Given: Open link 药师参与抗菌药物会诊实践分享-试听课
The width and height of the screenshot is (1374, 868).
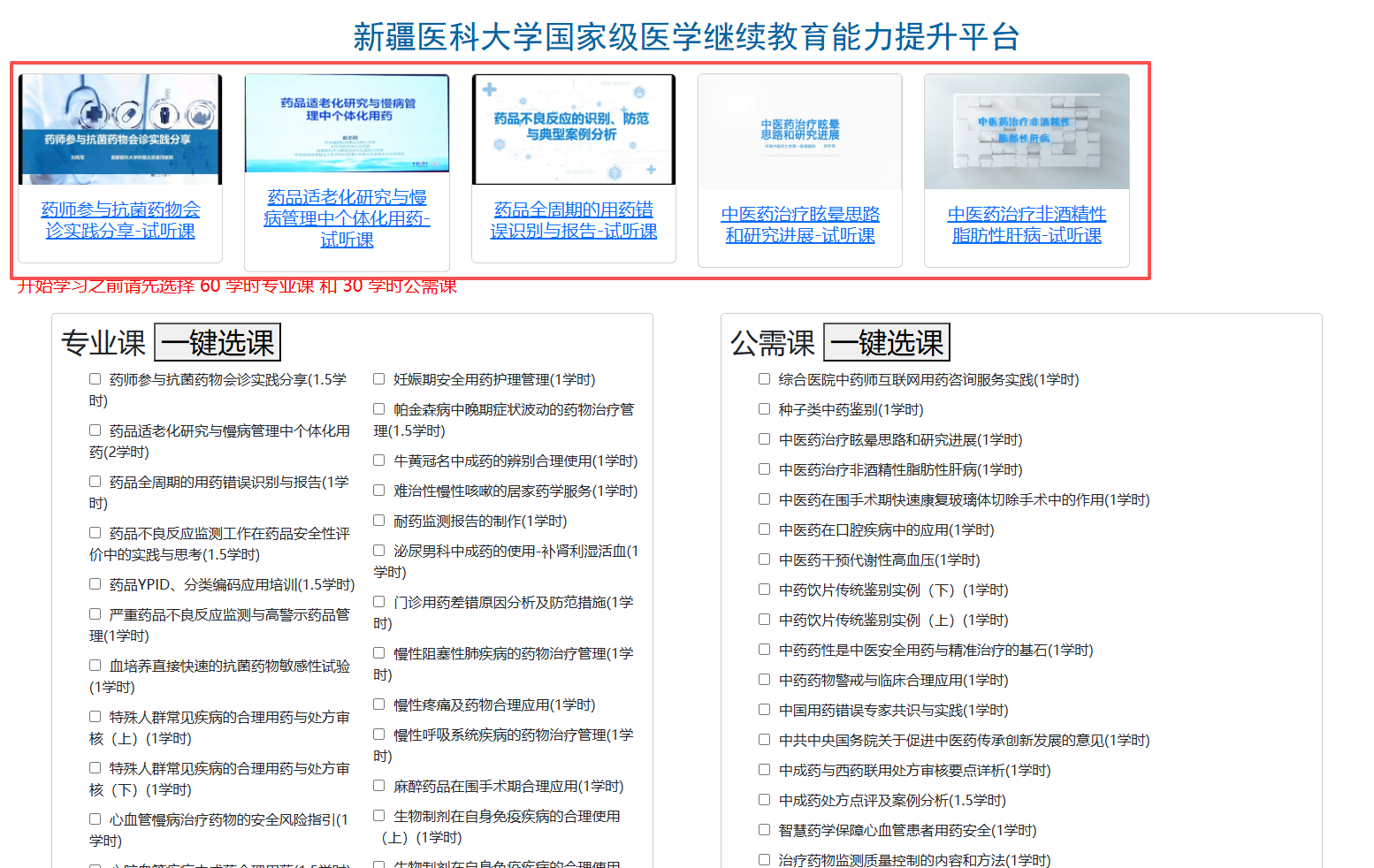Looking at the screenshot, I should (120, 220).
